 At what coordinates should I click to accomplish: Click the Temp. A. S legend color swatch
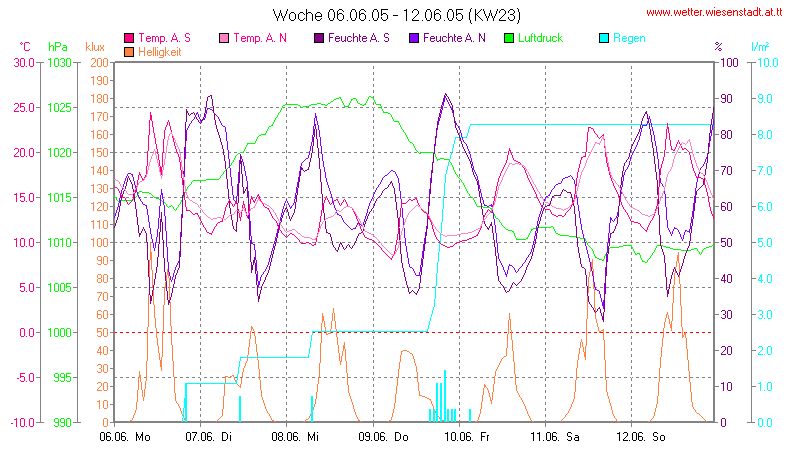click(129, 38)
